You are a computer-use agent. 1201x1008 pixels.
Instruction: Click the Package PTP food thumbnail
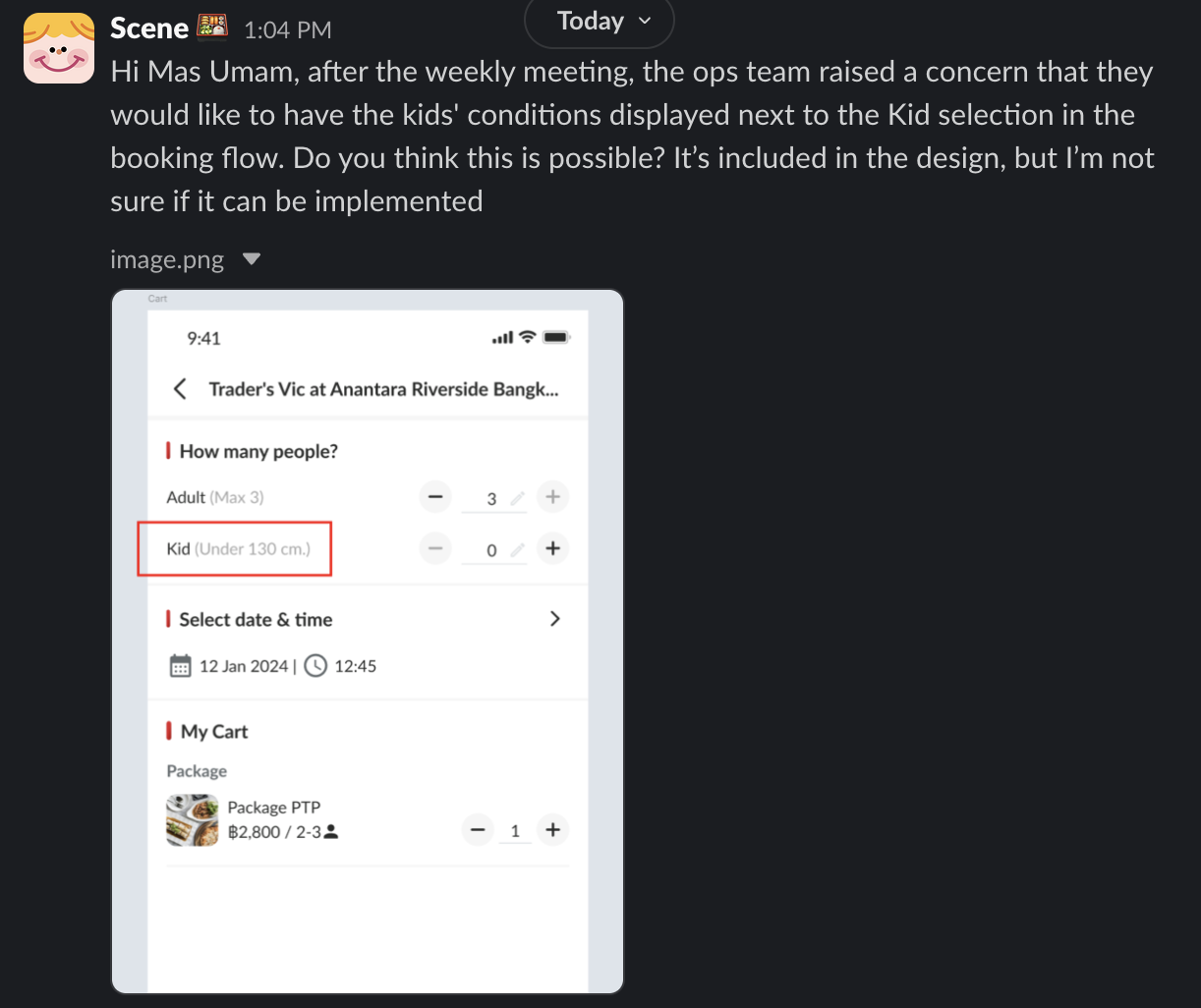[193, 820]
